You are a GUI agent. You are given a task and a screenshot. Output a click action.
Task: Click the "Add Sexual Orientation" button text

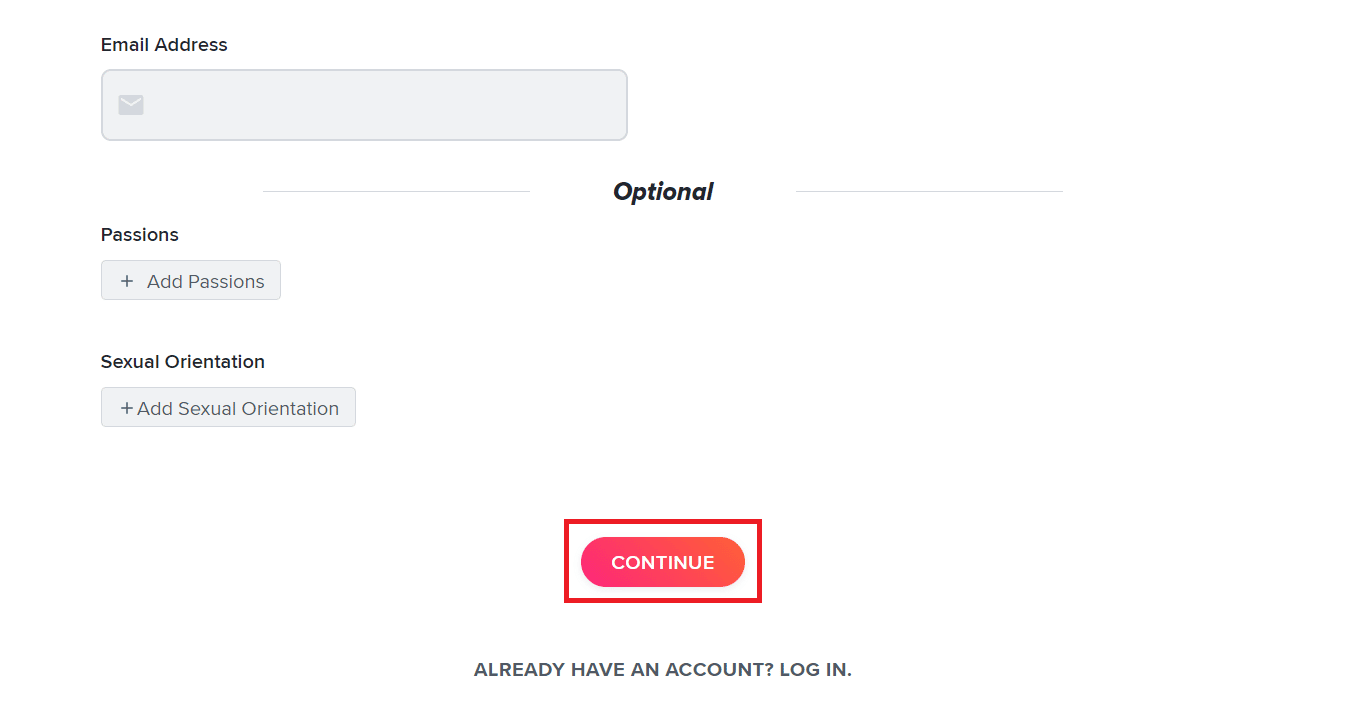coord(238,409)
